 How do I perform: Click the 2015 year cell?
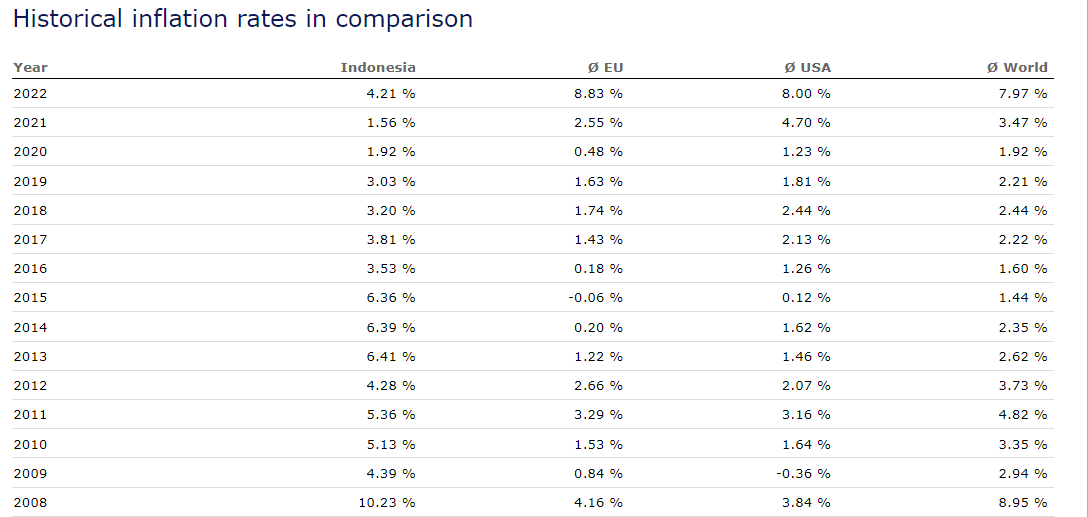(x=30, y=298)
